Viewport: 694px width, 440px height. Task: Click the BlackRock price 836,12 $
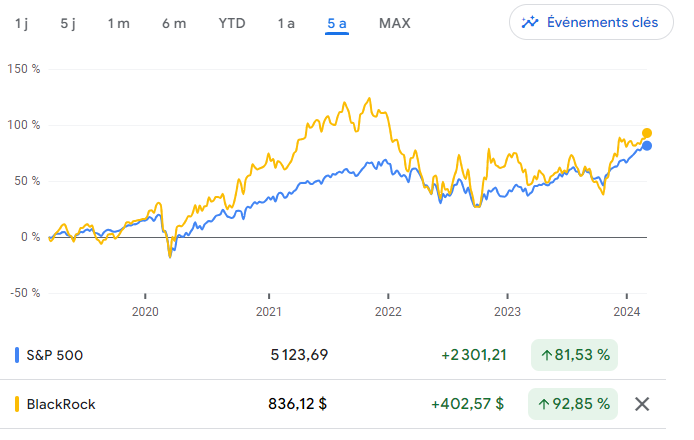[297, 404]
